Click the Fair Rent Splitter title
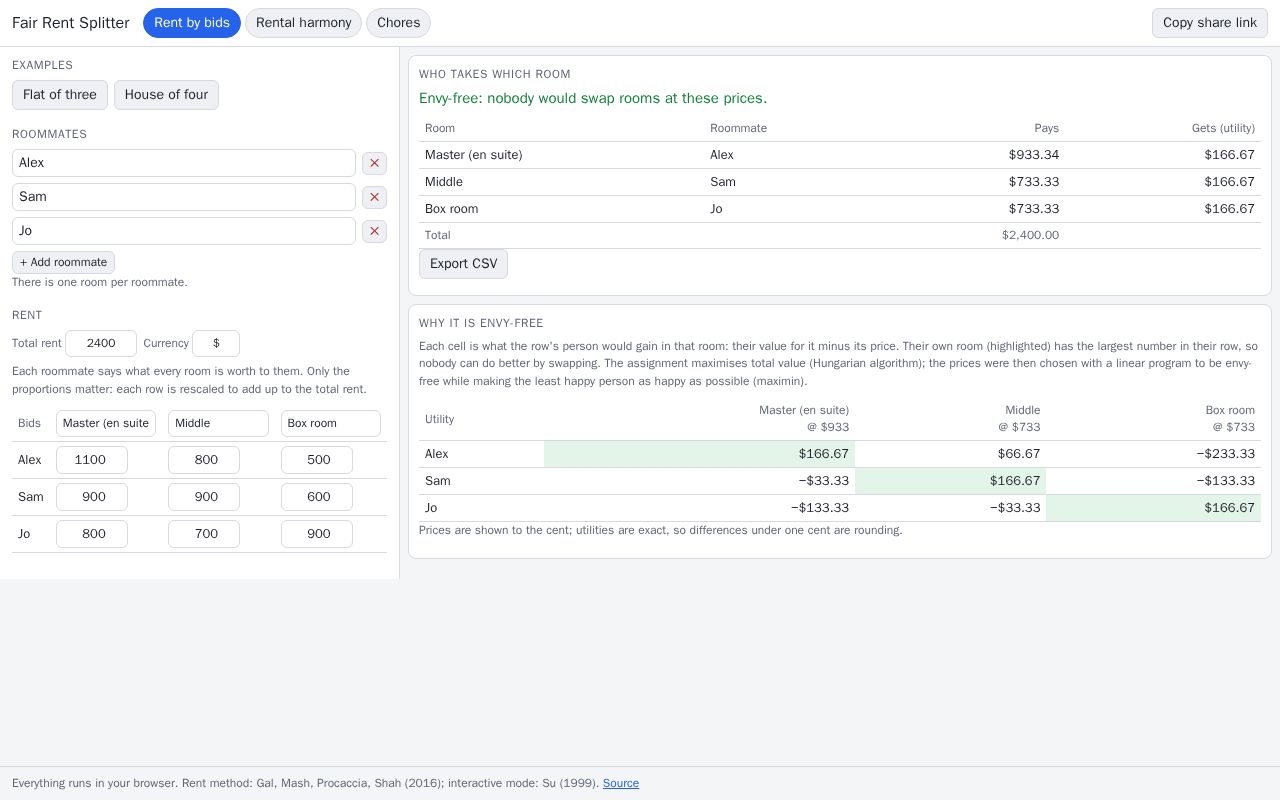 click(x=71, y=23)
